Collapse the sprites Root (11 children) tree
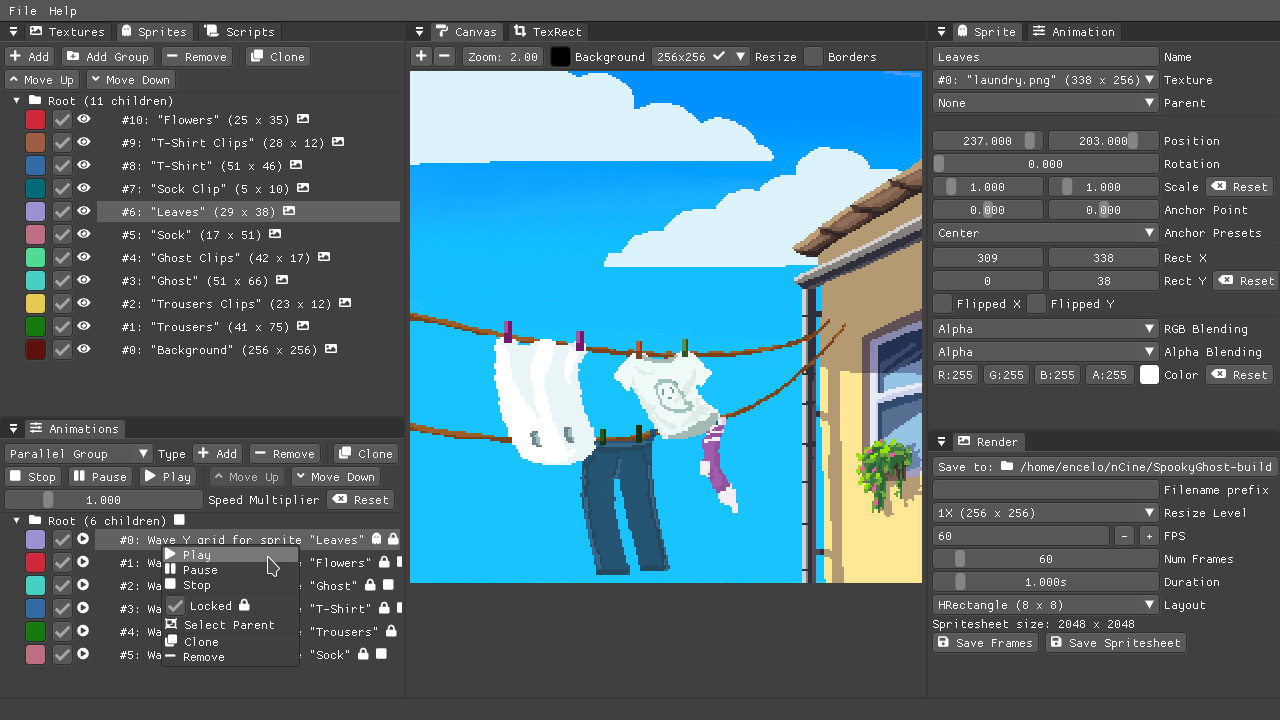 point(17,101)
